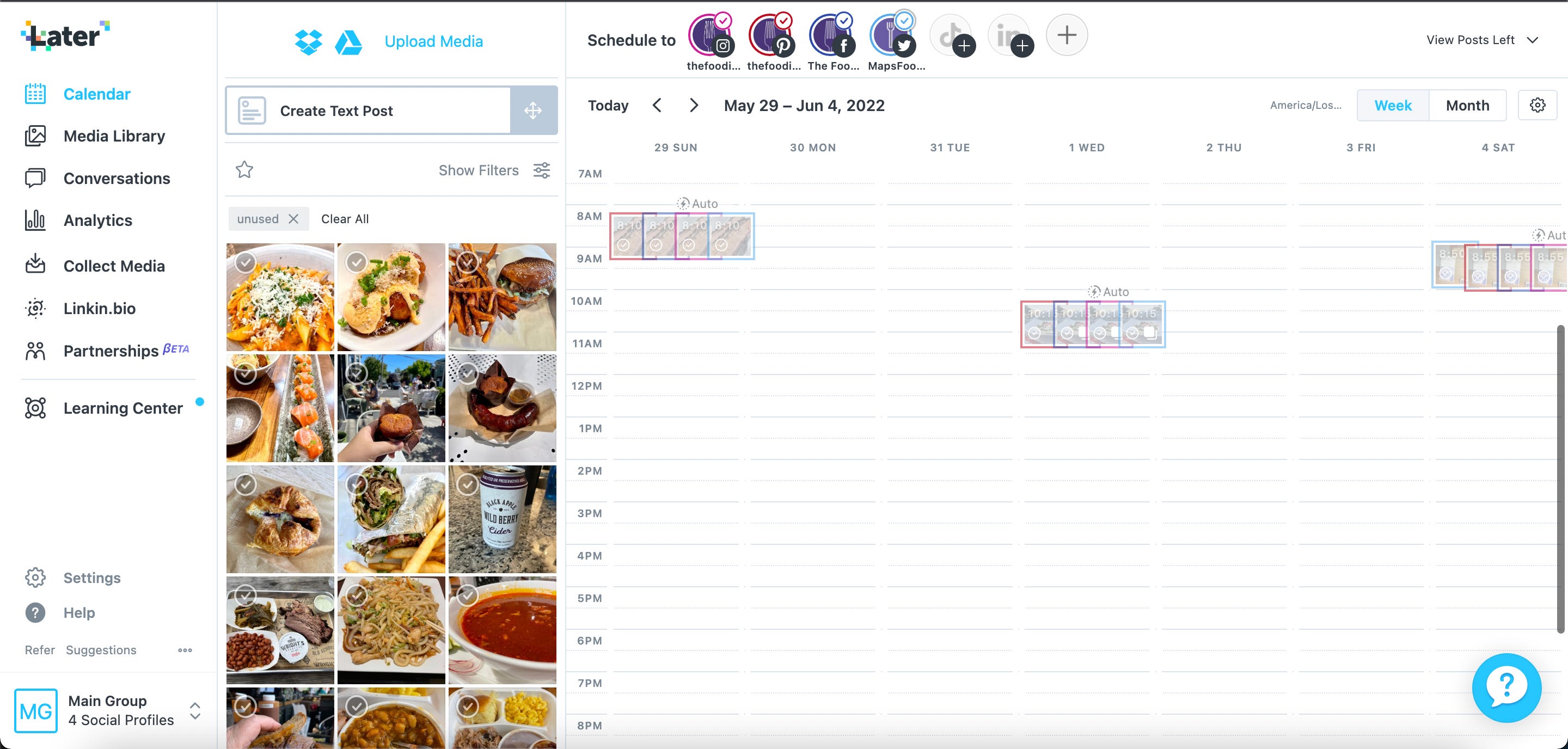Click the drag handle on Create Text Post

click(x=533, y=110)
